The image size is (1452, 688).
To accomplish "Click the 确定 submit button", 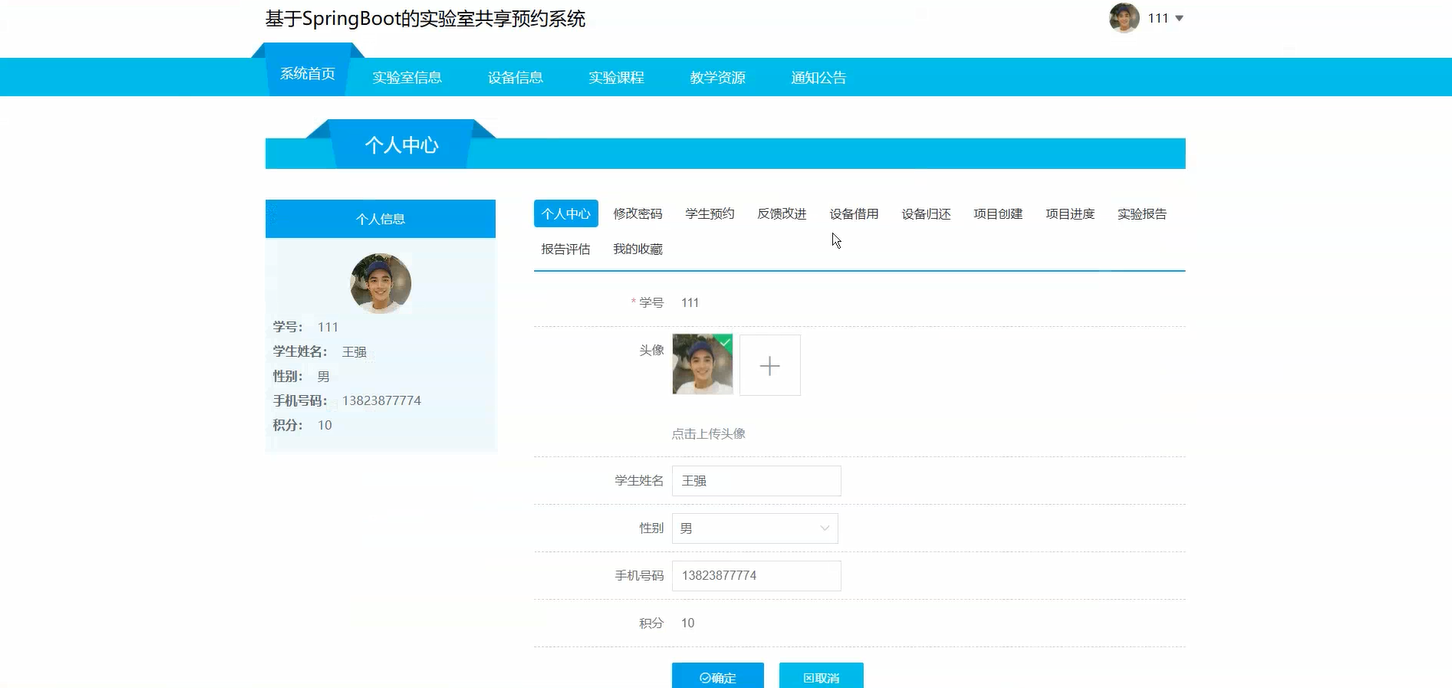I will tap(717, 676).
